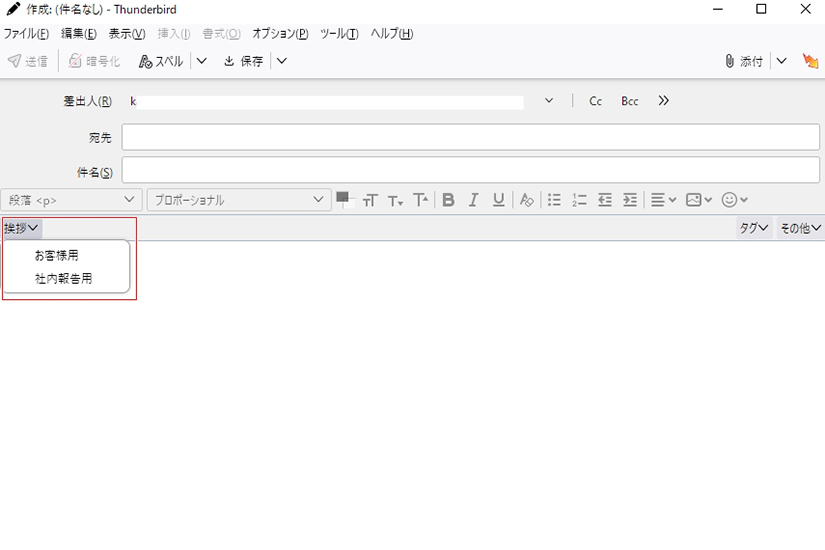Insert a numbered list
The width and height of the screenshot is (825, 550).
click(579, 200)
